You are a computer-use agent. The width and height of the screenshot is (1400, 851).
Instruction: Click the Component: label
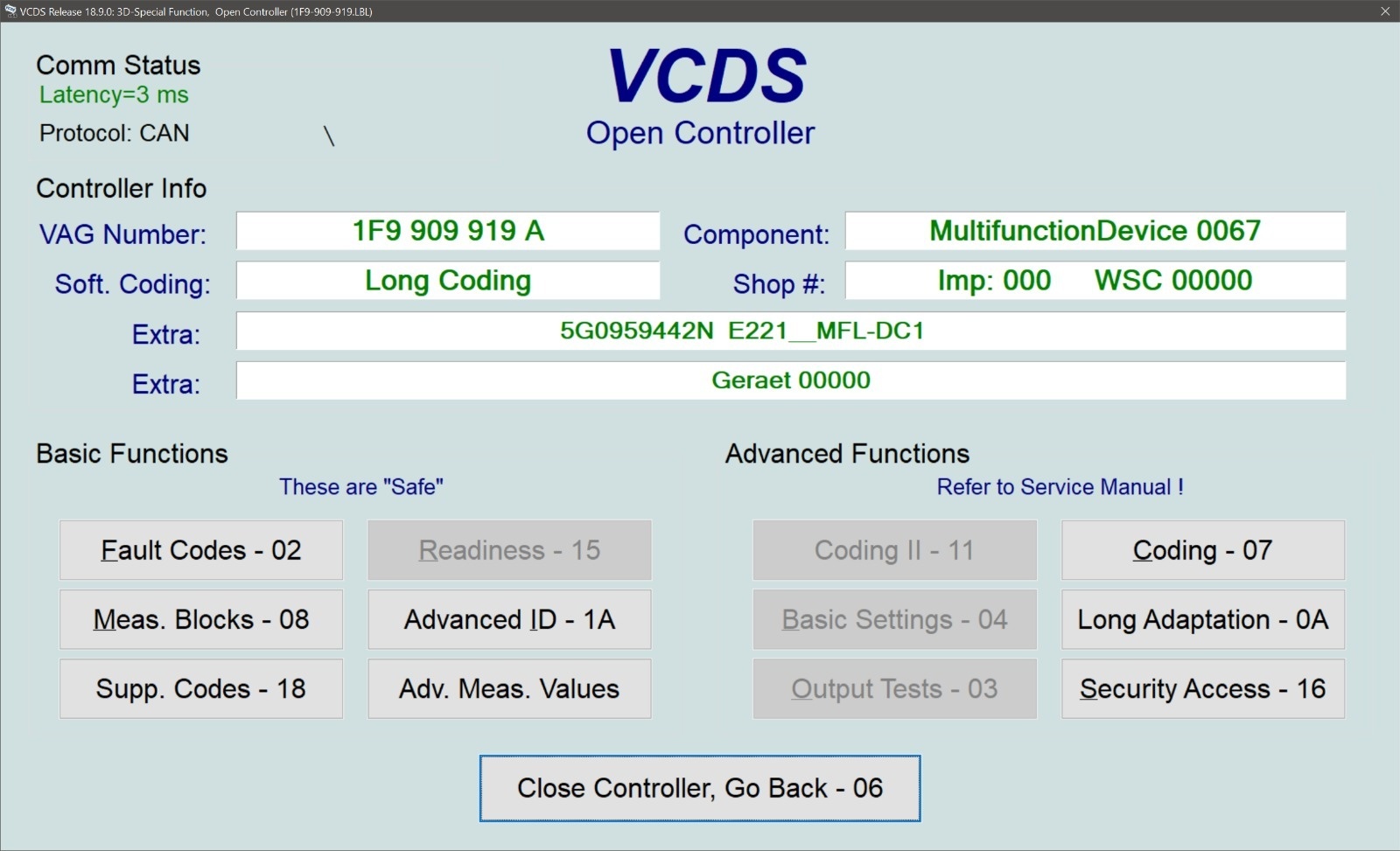756,234
